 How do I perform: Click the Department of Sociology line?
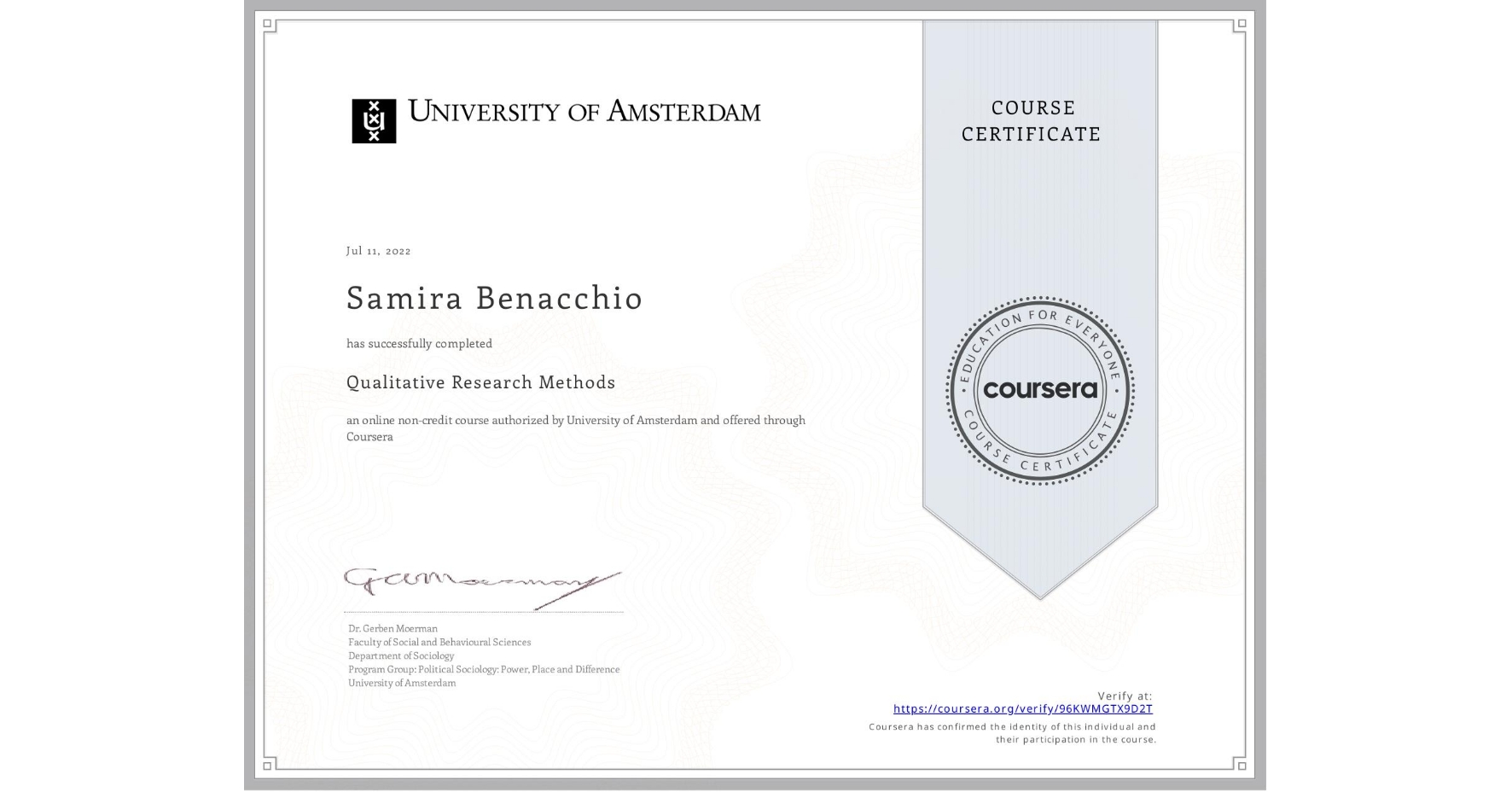coord(399,655)
